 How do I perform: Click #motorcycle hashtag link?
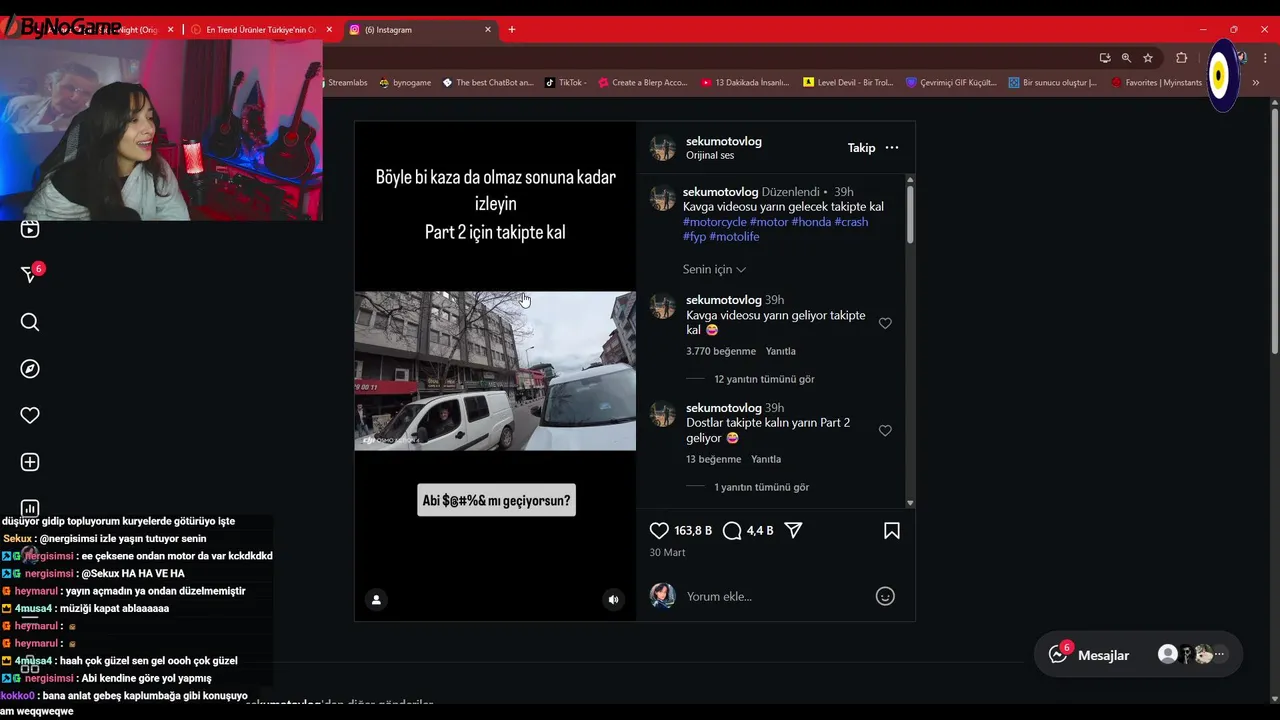tap(715, 222)
